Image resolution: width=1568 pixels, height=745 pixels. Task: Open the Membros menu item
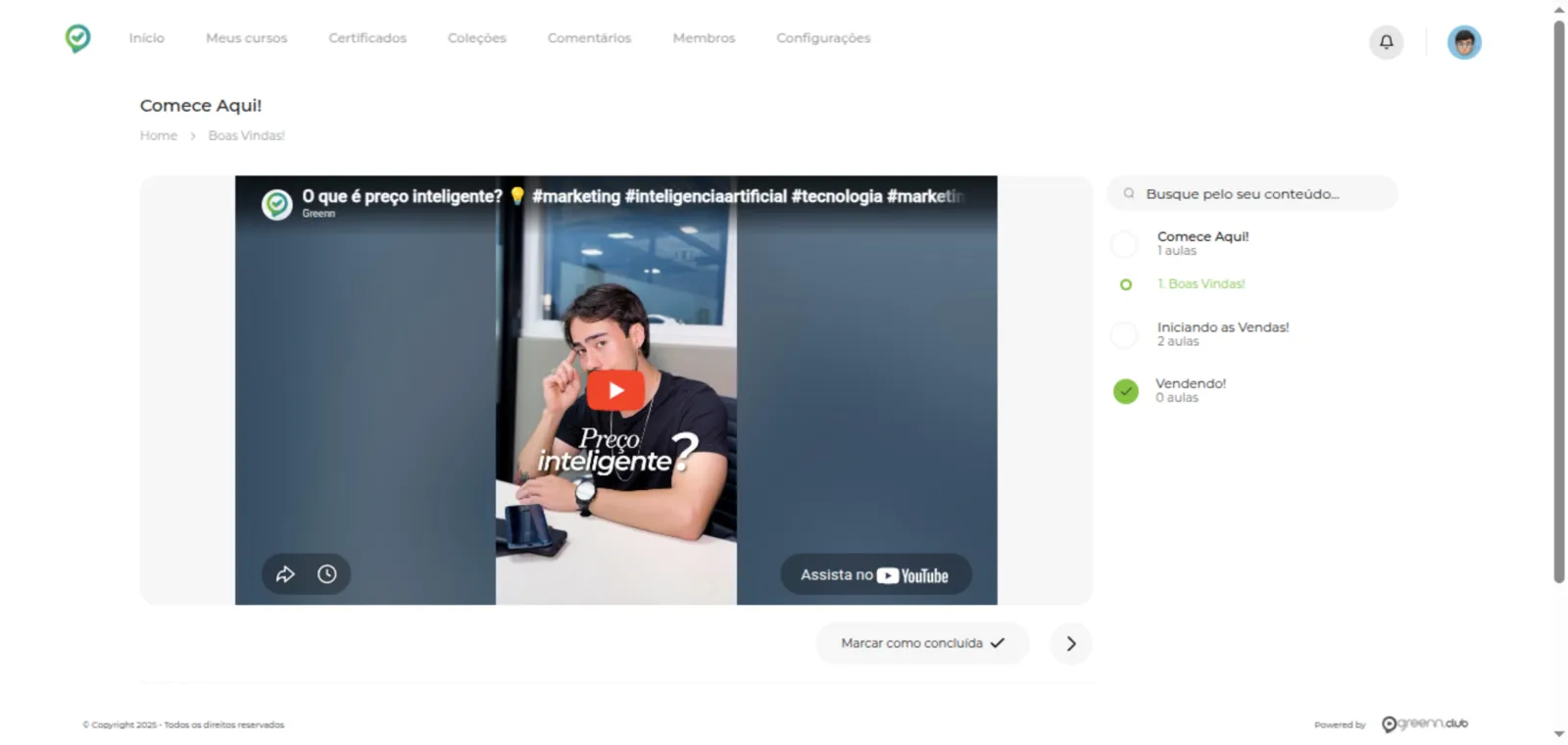pyautogui.click(x=704, y=38)
